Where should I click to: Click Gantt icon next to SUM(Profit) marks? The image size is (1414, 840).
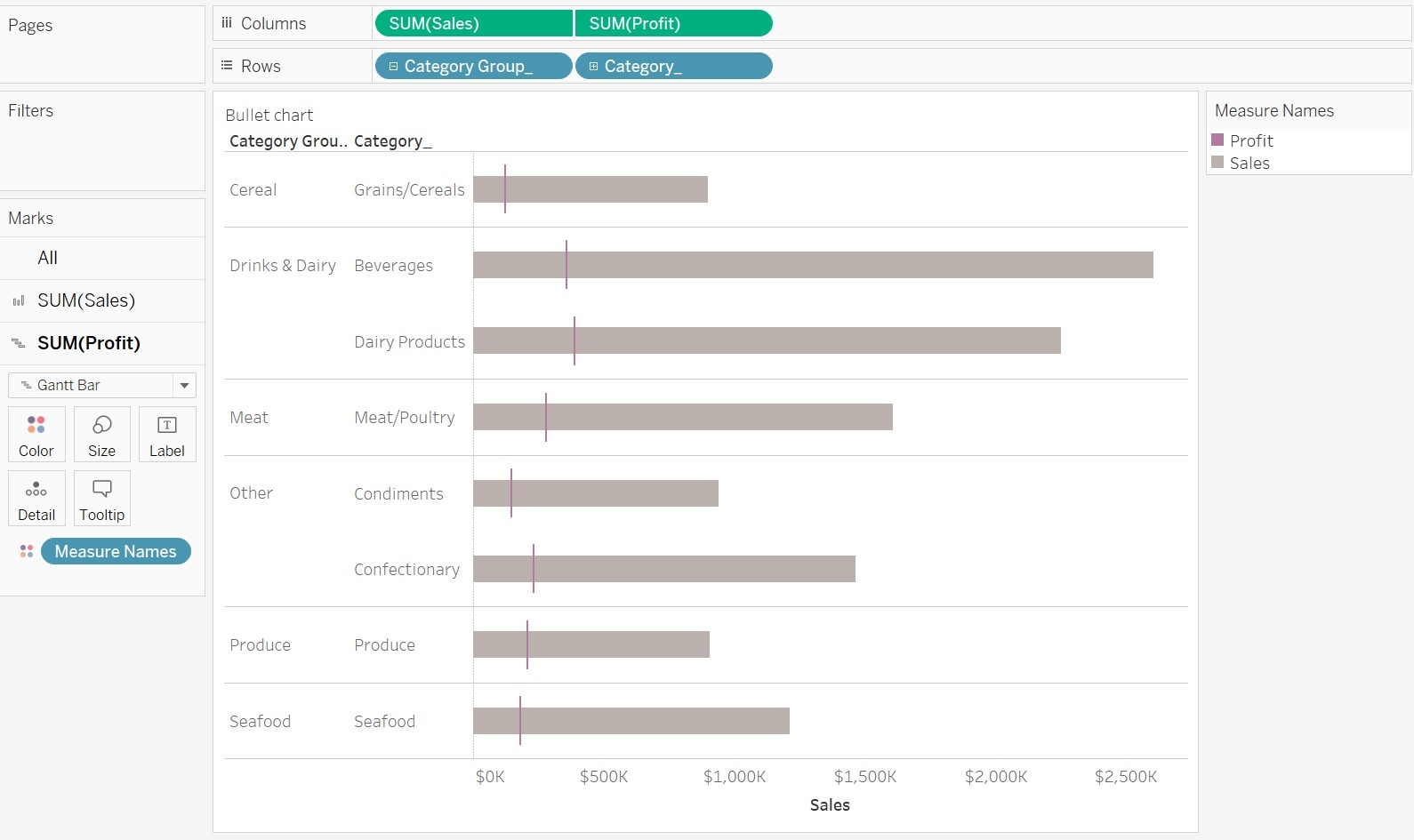[19, 343]
